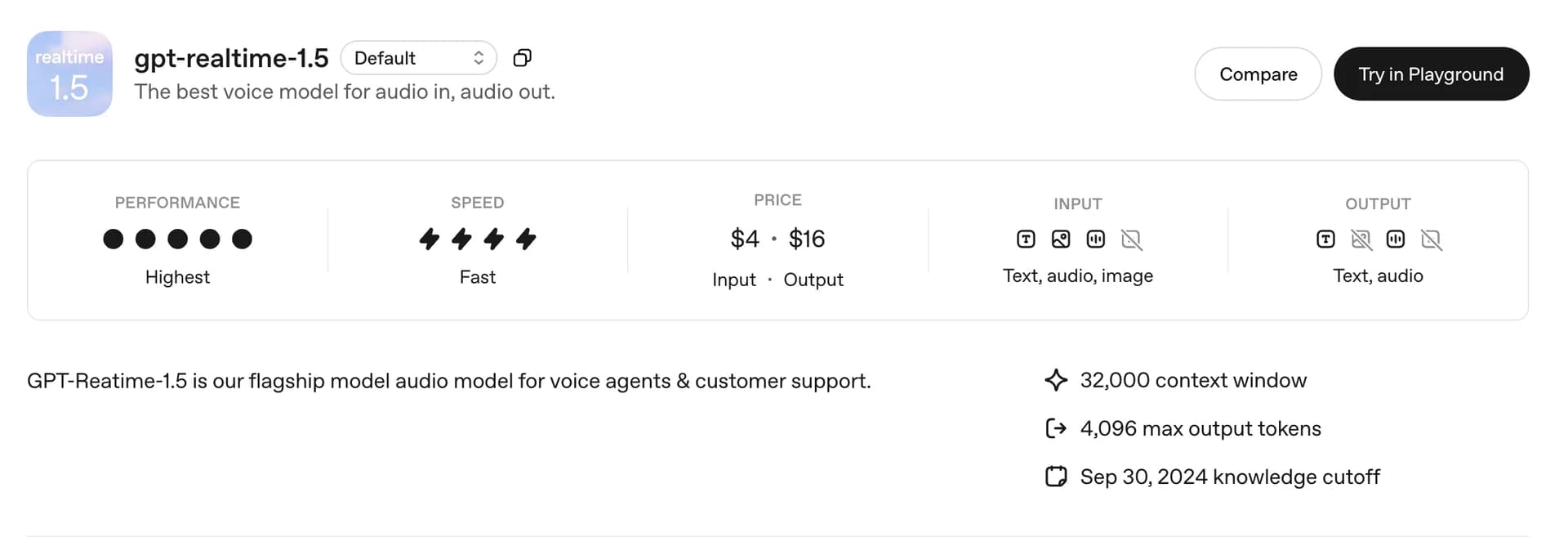Click the knowledge cutoff calendar icon
The height and width of the screenshot is (537, 1568).
(x=1056, y=477)
